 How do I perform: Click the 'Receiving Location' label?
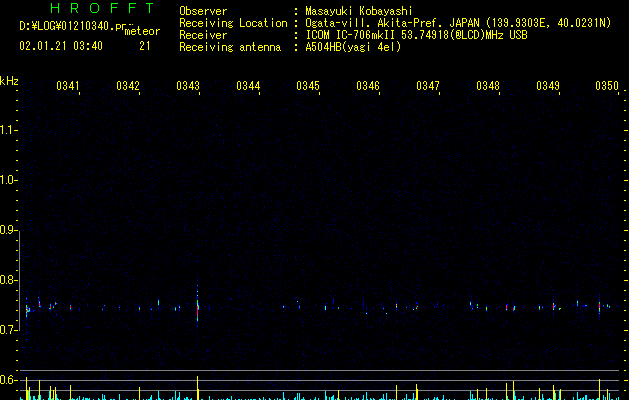click(x=233, y=23)
